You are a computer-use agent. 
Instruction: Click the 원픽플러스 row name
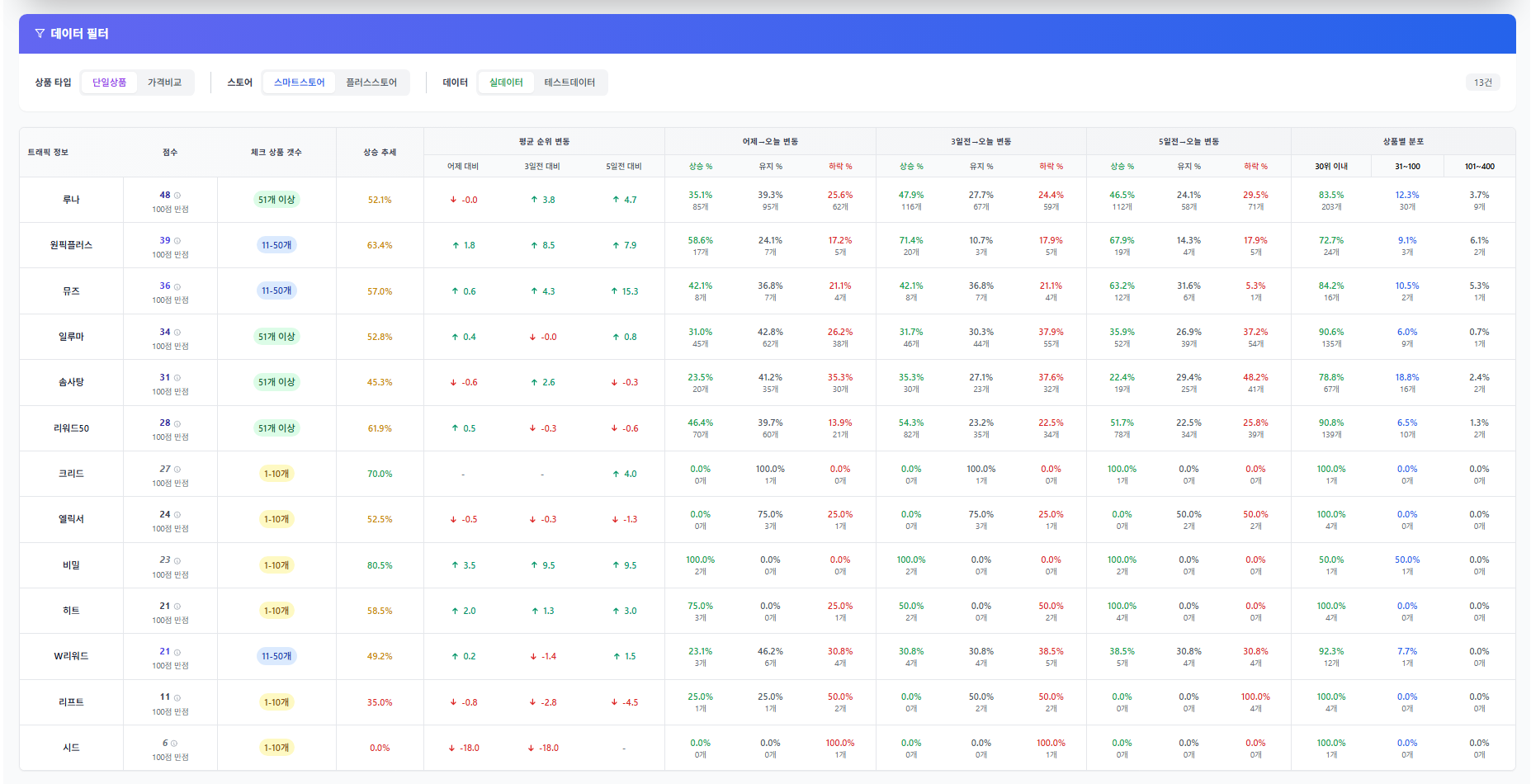[72, 245]
